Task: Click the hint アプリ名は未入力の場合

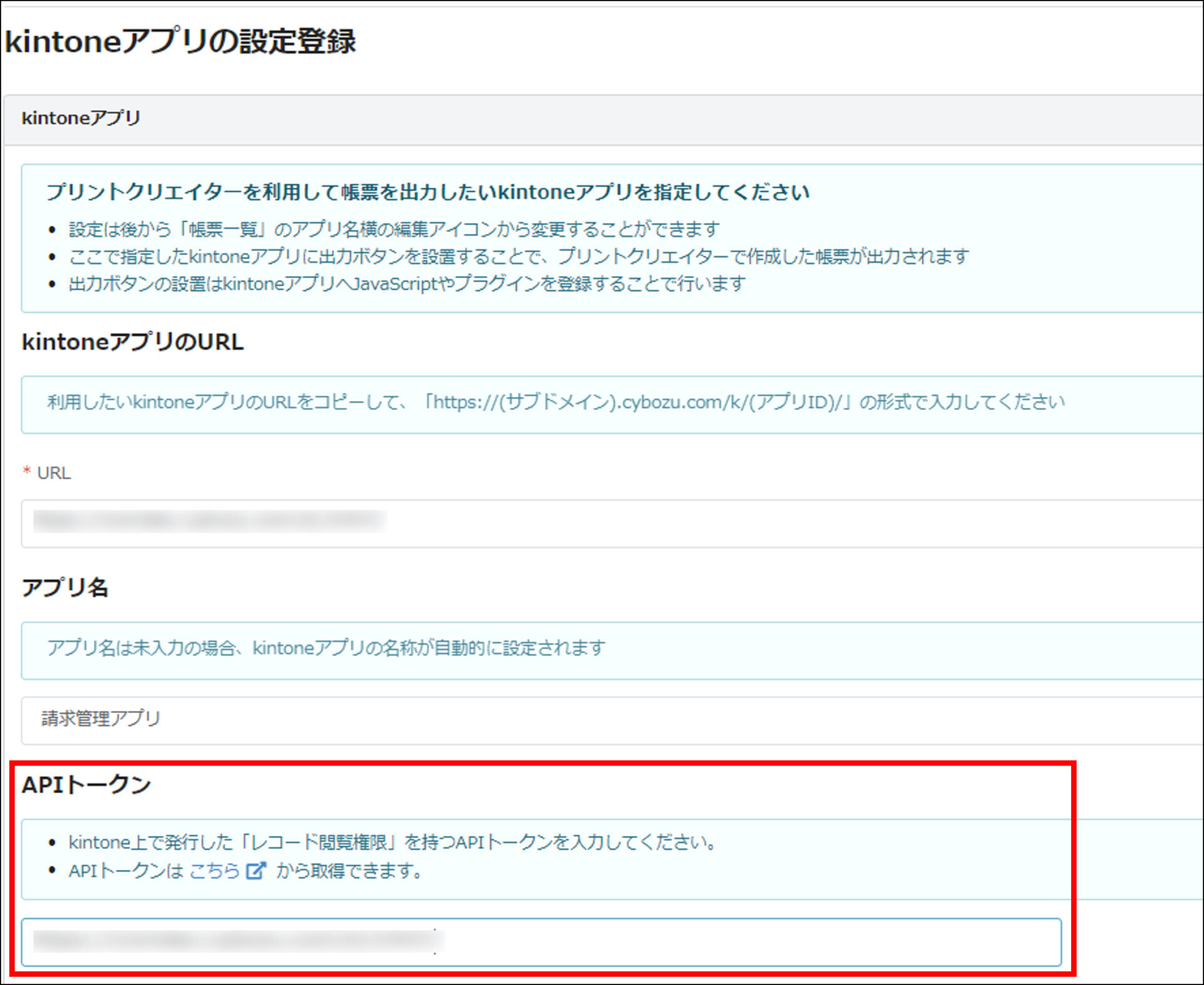Action: pyautogui.click(x=326, y=648)
